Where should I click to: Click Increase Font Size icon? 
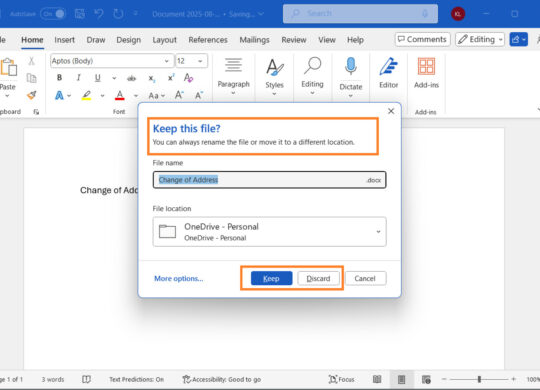click(x=179, y=95)
